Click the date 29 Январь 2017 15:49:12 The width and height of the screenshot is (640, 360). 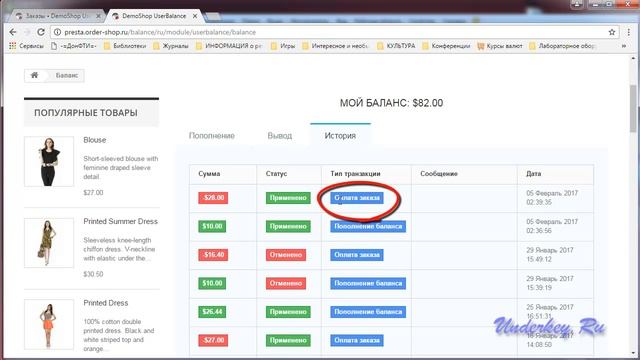tap(550, 255)
